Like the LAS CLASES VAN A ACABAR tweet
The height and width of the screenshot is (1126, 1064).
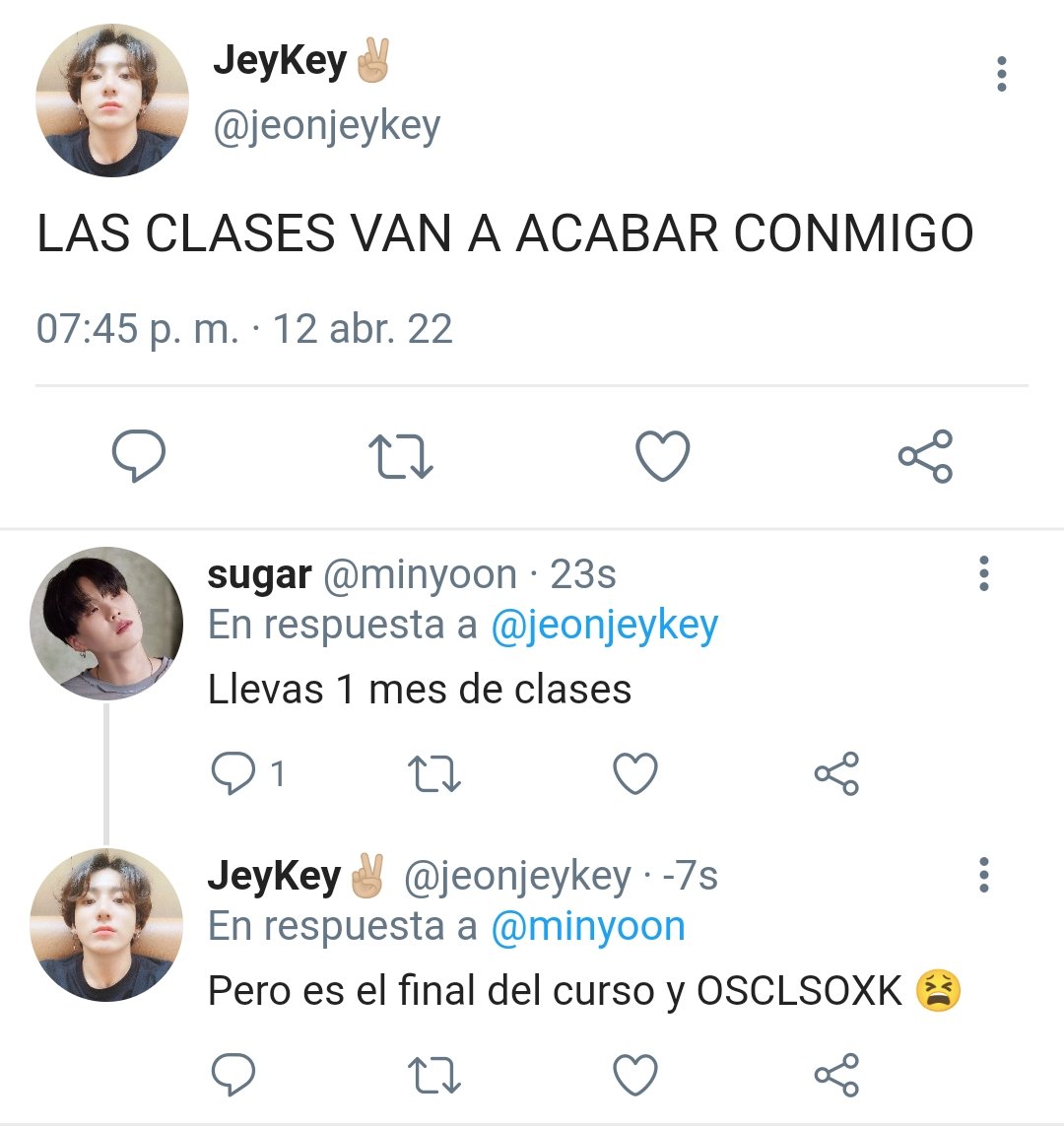click(x=663, y=455)
